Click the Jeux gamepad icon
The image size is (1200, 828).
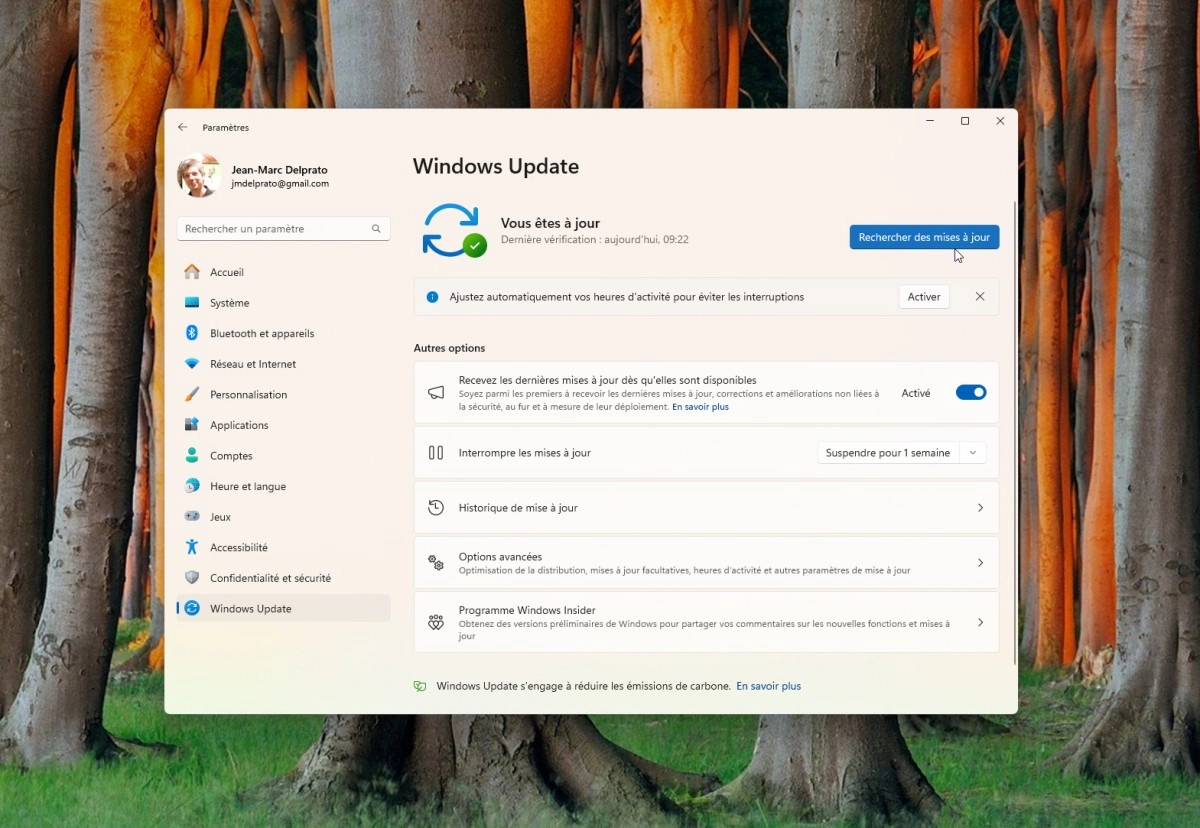point(192,517)
